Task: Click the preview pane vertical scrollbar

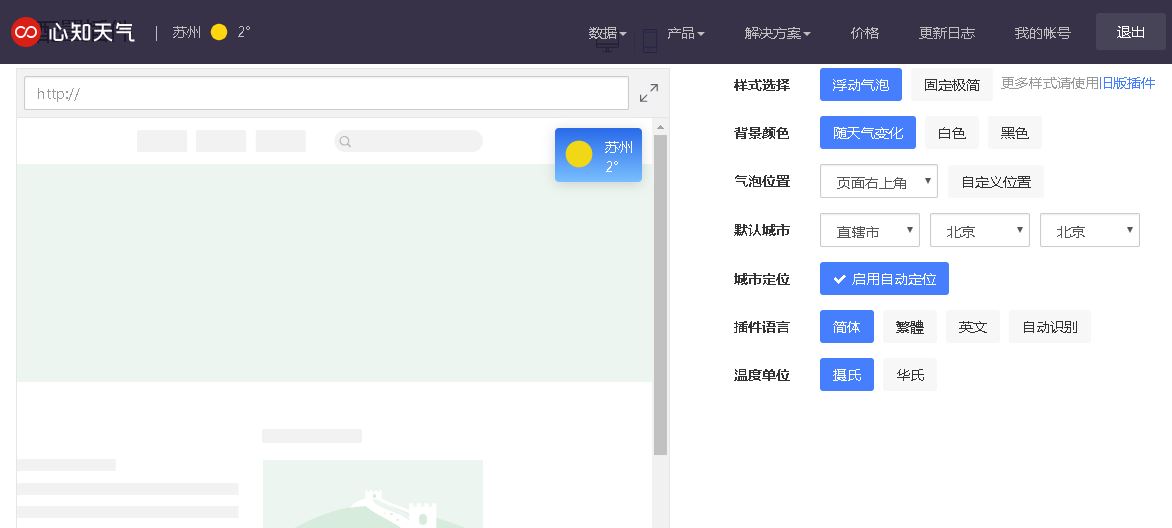Action: click(660, 295)
